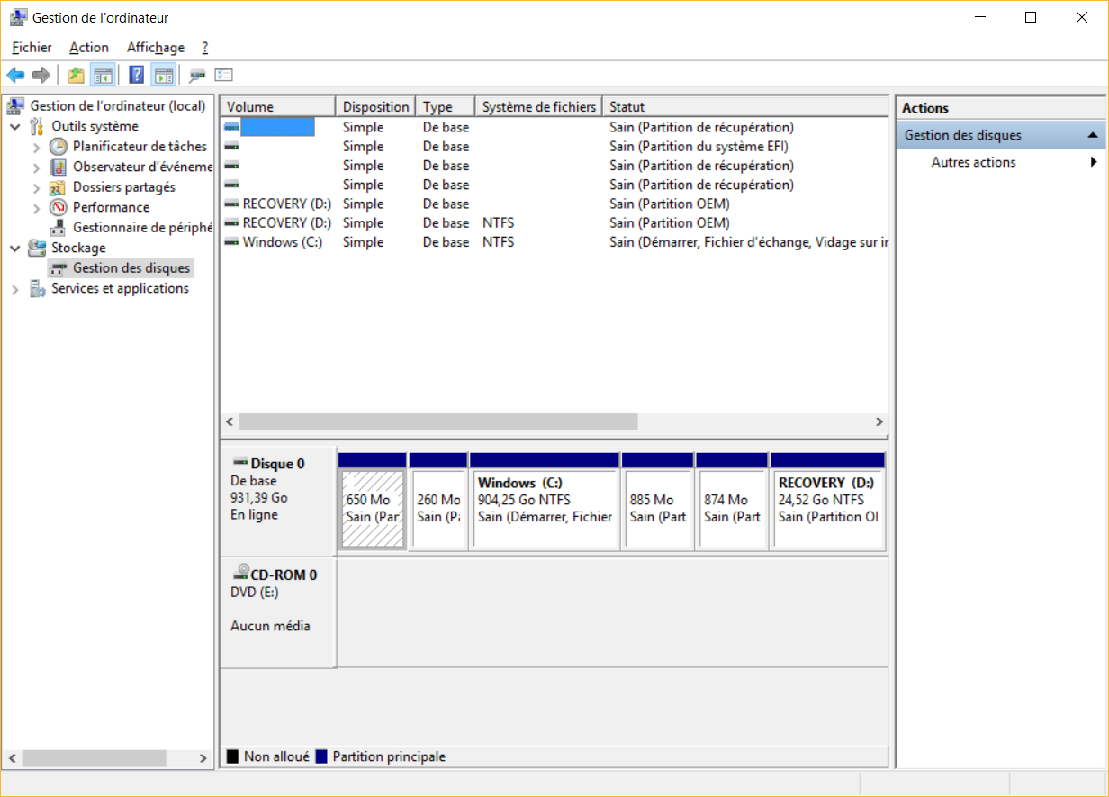Click the Non alloué black legend swatch
The height and width of the screenshot is (797, 1109).
(x=233, y=757)
